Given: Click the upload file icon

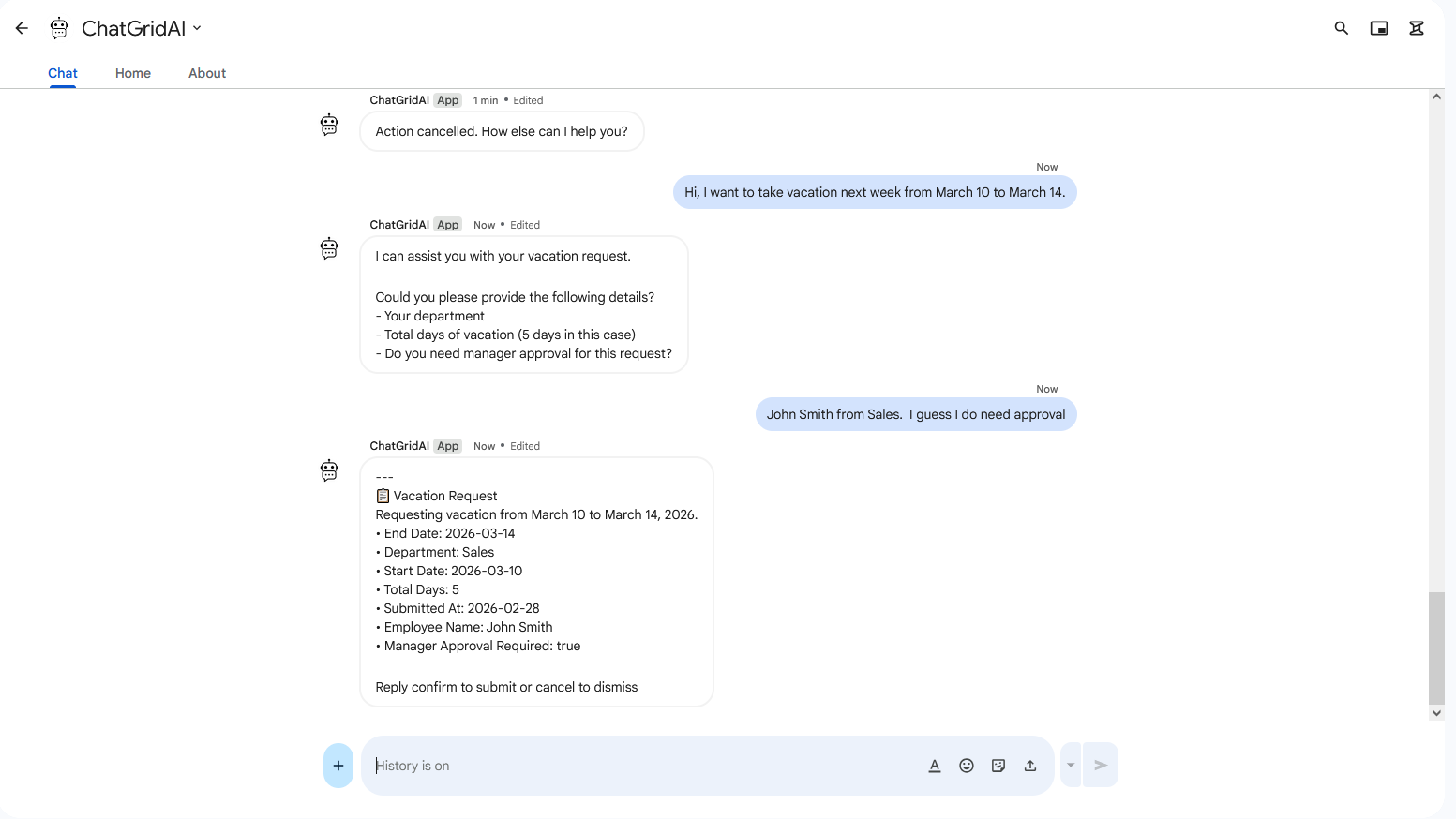Looking at the screenshot, I should pos(1029,766).
